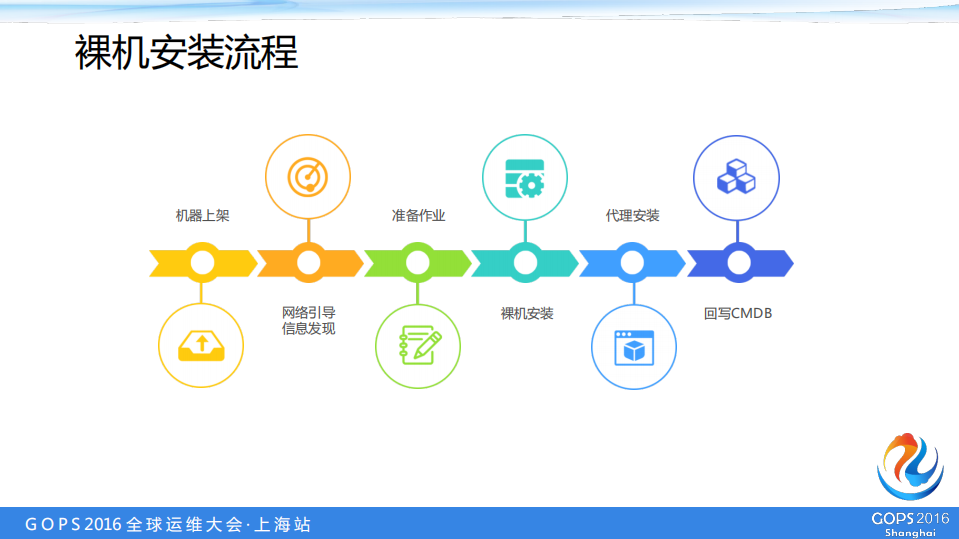Select the indigo timeline node for 回写CMDB

pyautogui.click(x=739, y=263)
